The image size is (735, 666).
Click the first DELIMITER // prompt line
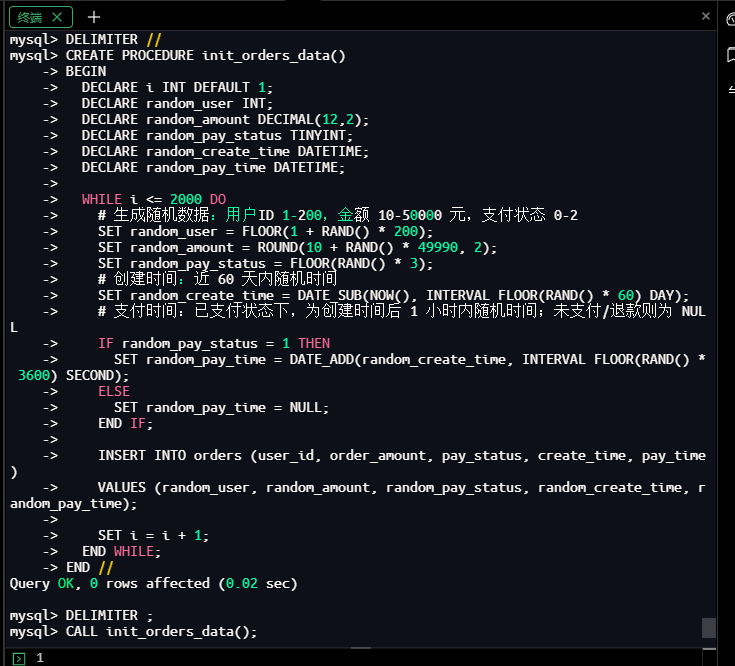pyautogui.click(x=85, y=39)
